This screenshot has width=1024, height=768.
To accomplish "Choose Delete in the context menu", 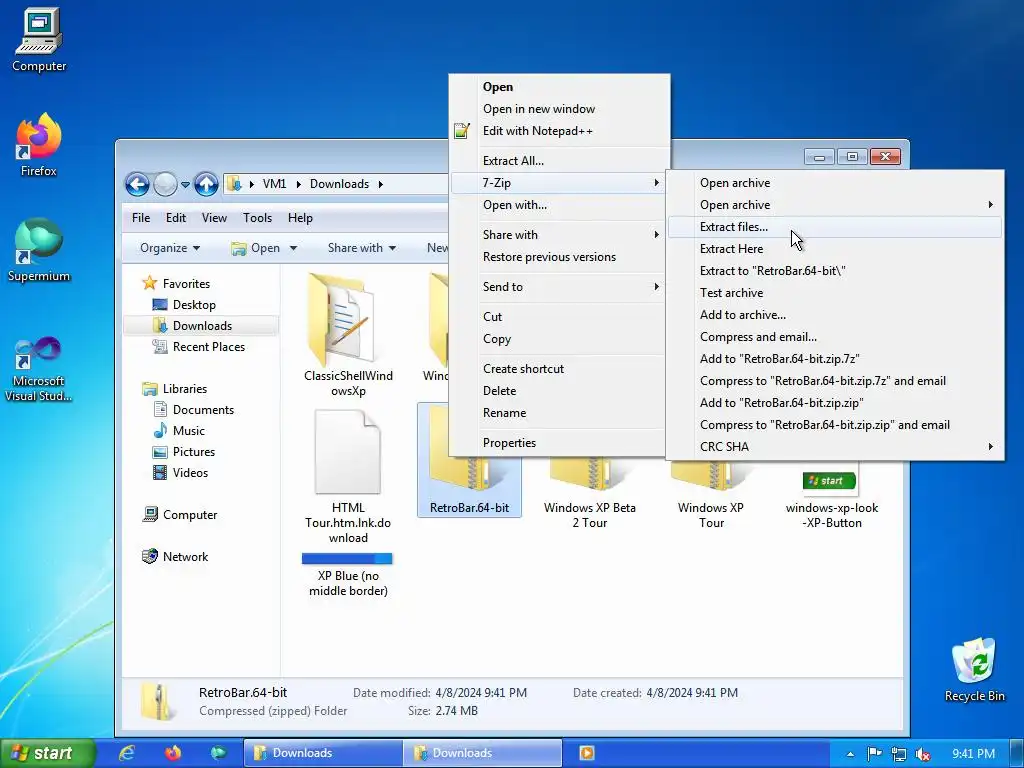I will [x=559, y=391].
